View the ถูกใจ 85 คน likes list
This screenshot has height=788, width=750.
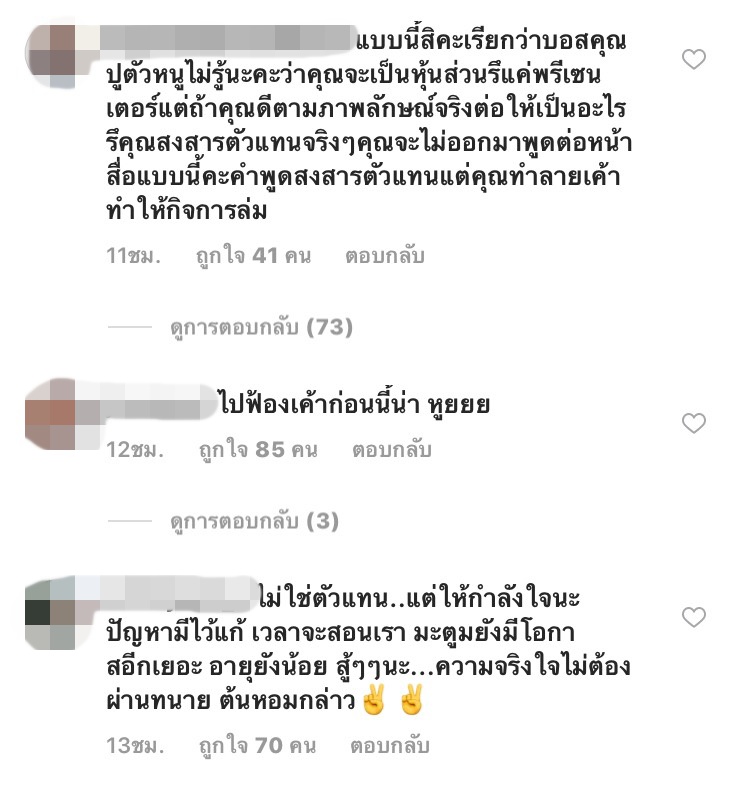pyautogui.click(x=258, y=450)
